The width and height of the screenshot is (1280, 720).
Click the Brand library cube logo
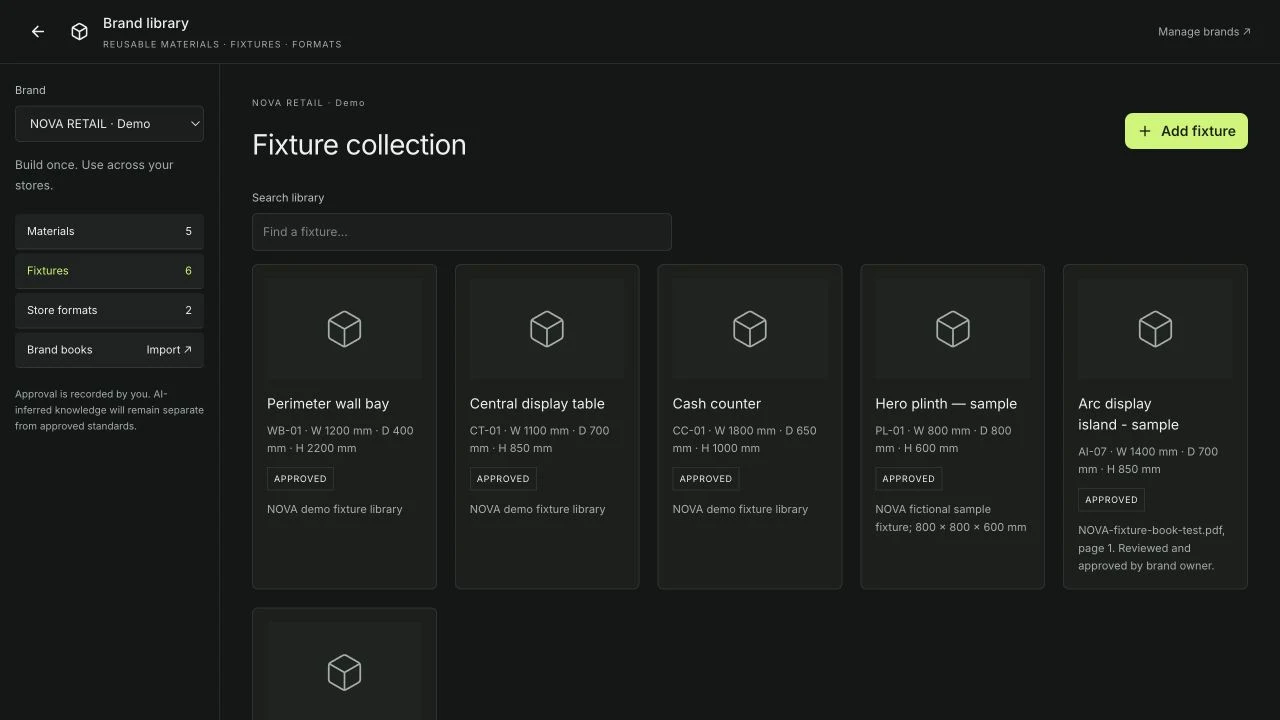pyautogui.click(x=80, y=32)
